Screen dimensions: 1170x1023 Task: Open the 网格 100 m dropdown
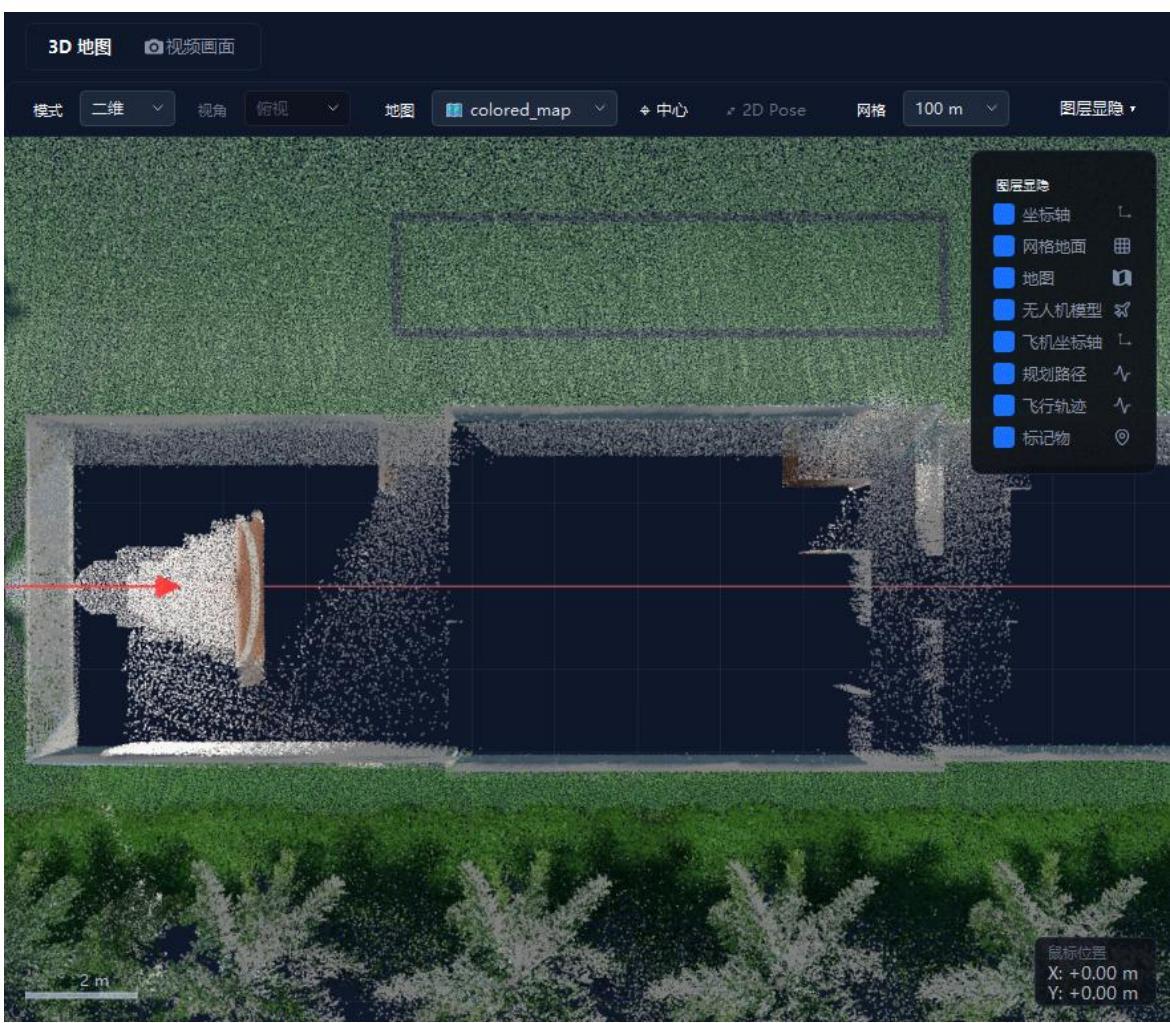[956, 109]
